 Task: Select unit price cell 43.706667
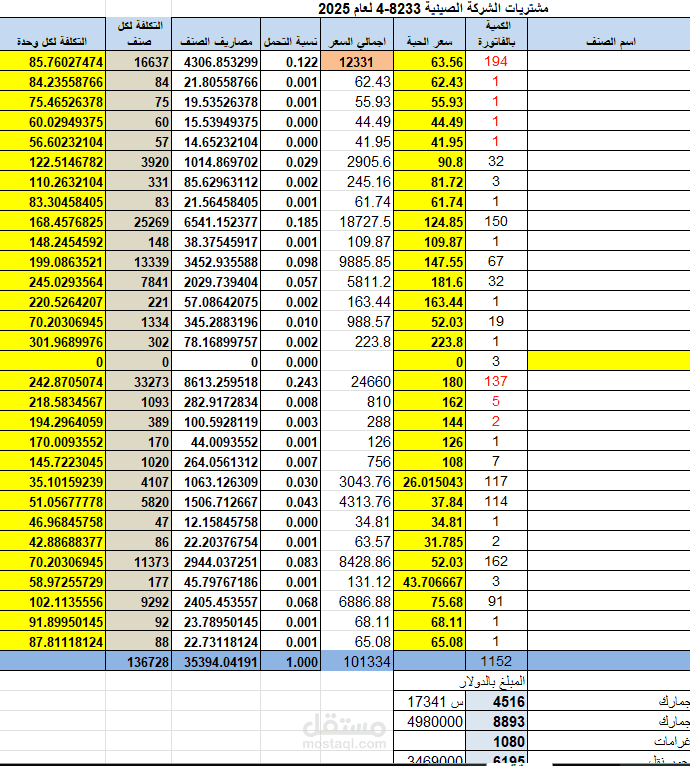click(430, 582)
